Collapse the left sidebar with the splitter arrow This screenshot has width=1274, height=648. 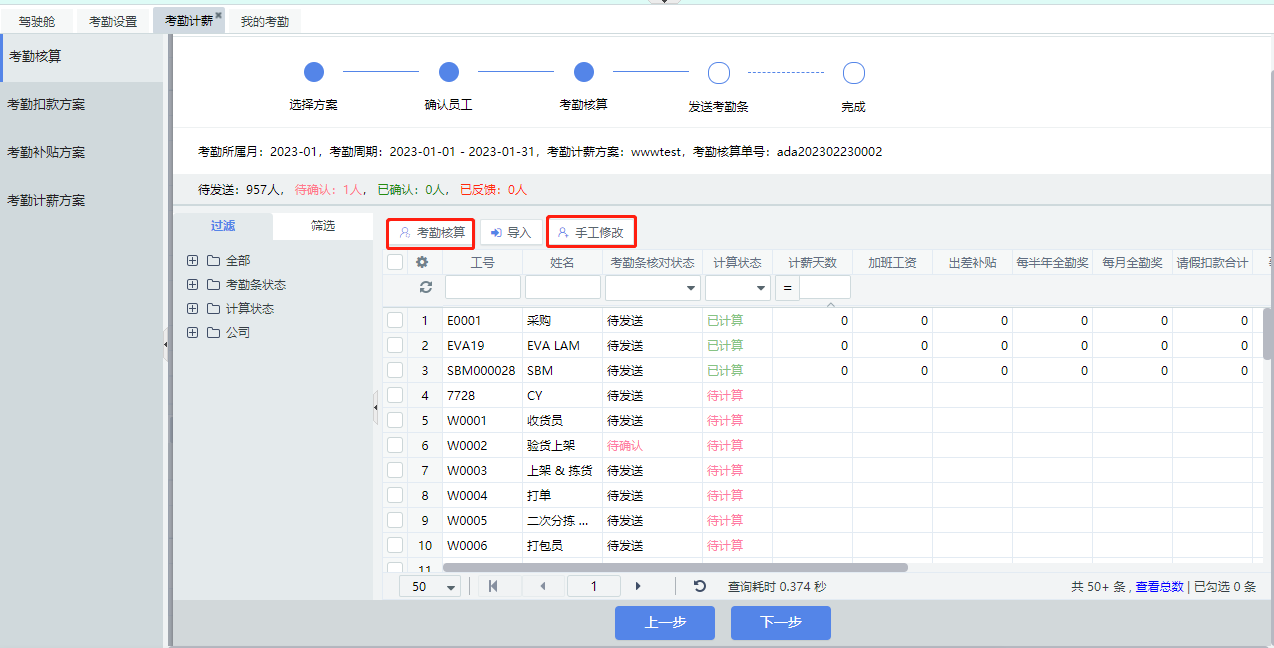[166, 344]
